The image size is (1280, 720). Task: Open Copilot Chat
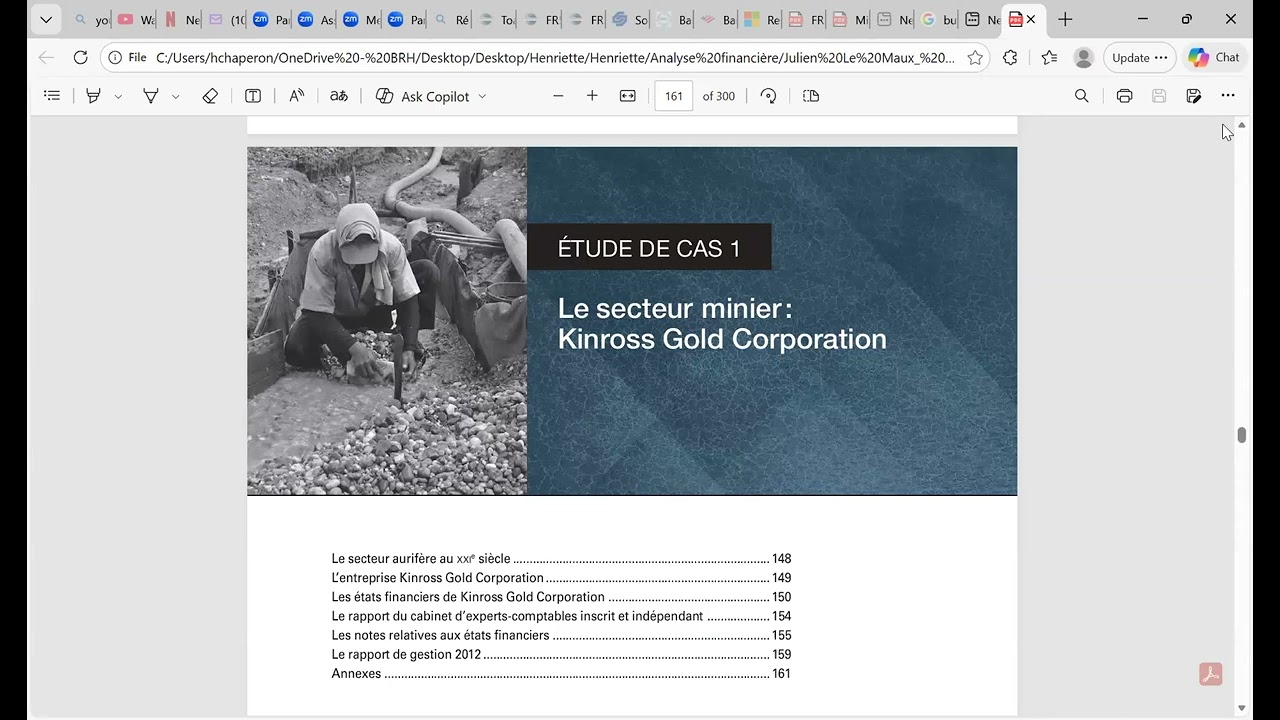click(x=1215, y=58)
